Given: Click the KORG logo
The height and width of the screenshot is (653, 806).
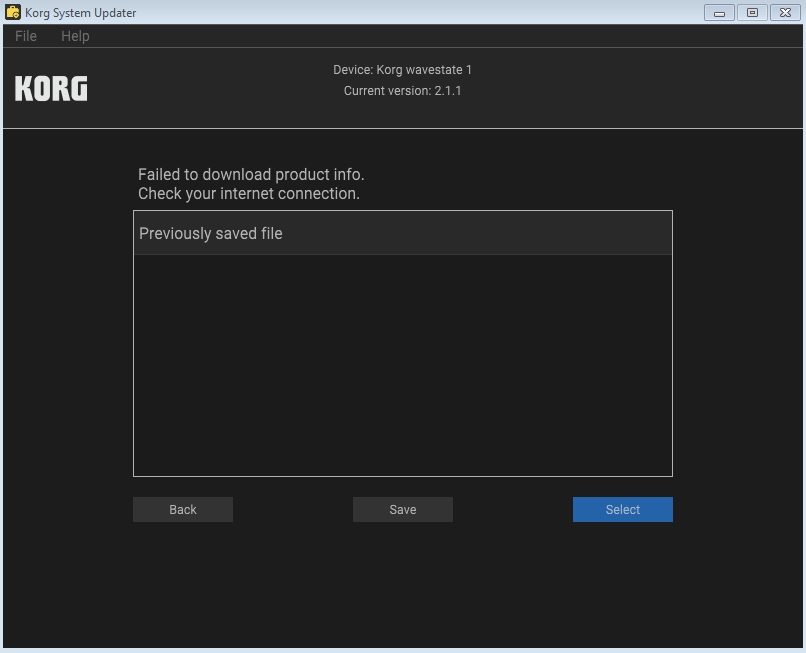Looking at the screenshot, I should tap(51, 88).
